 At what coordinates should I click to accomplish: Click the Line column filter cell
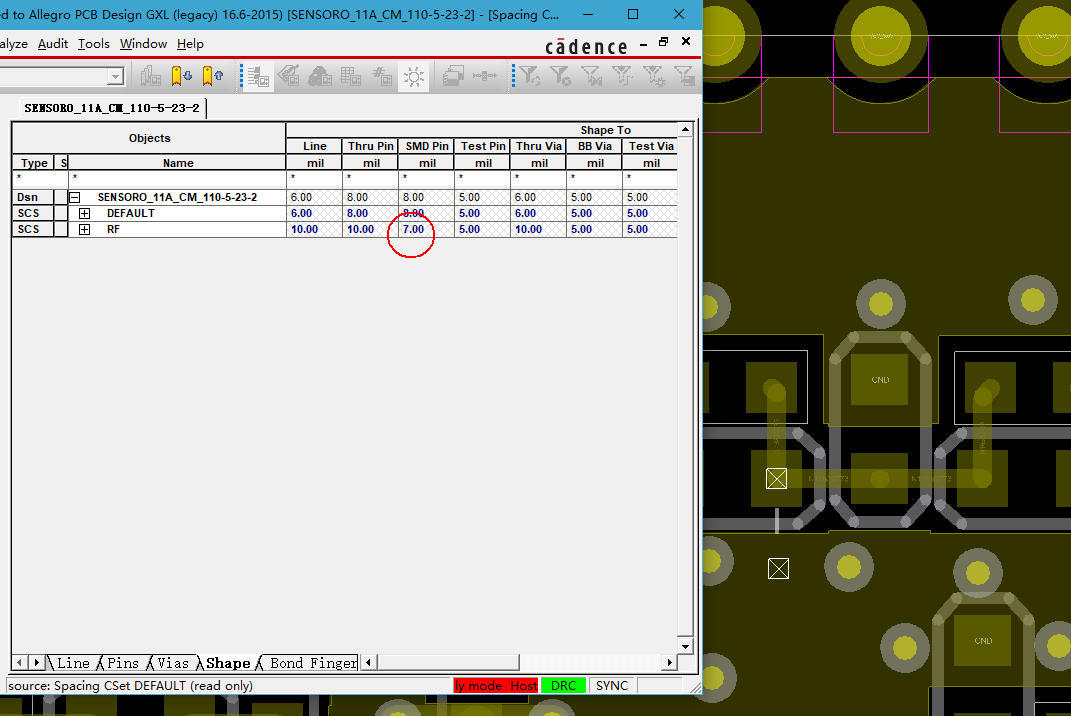click(314, 179)
